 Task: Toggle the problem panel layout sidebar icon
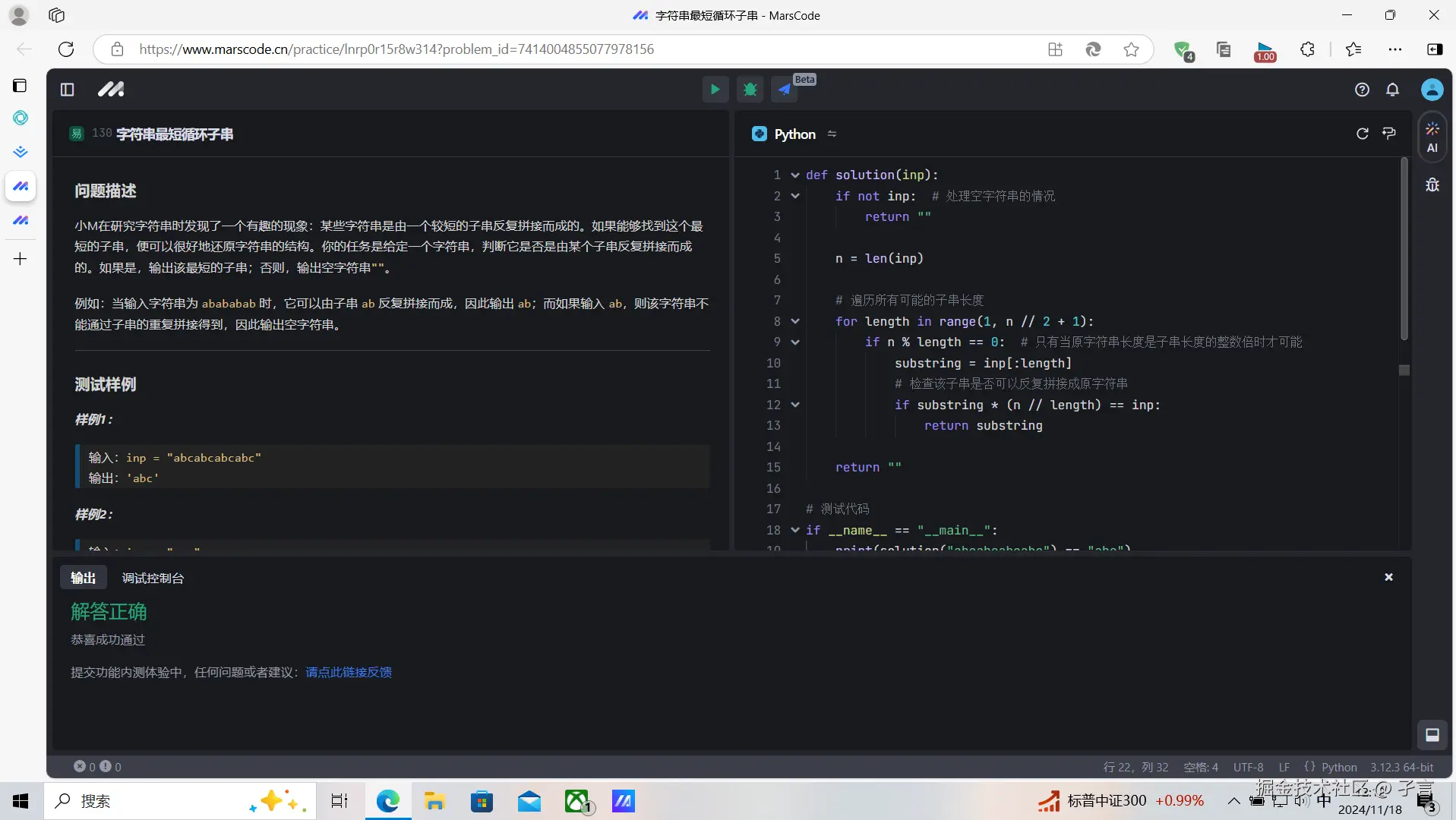(x=67, y=89)
